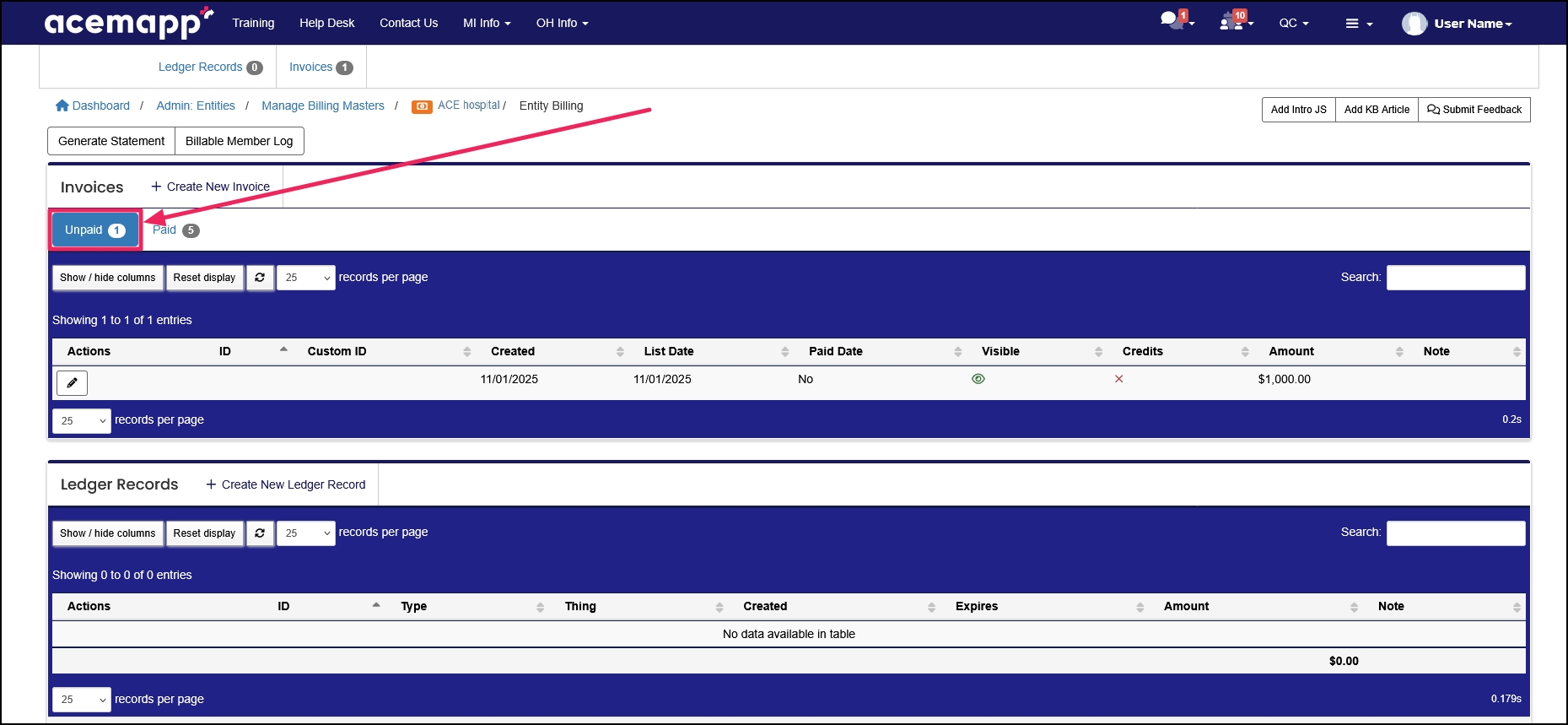Open Show / hide columns for Ledger Records
Image resolution: width=1568 pixels, height=725 pixels.
pyautogui.click(x=107, y=533)
